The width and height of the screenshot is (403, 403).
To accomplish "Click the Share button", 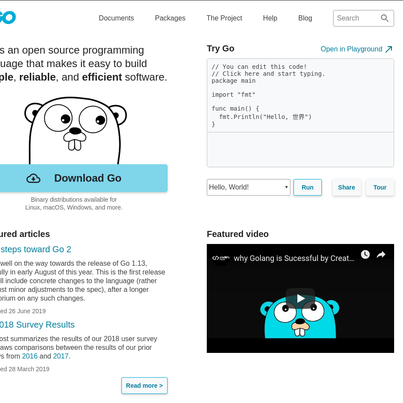I will click(347, 187).
